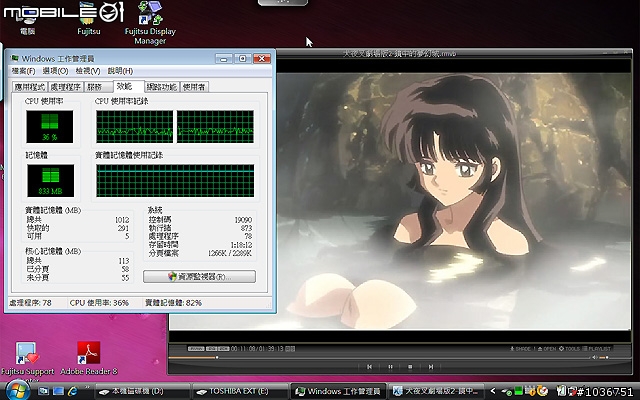Skip to previous track in media player

tap(369, 367)
